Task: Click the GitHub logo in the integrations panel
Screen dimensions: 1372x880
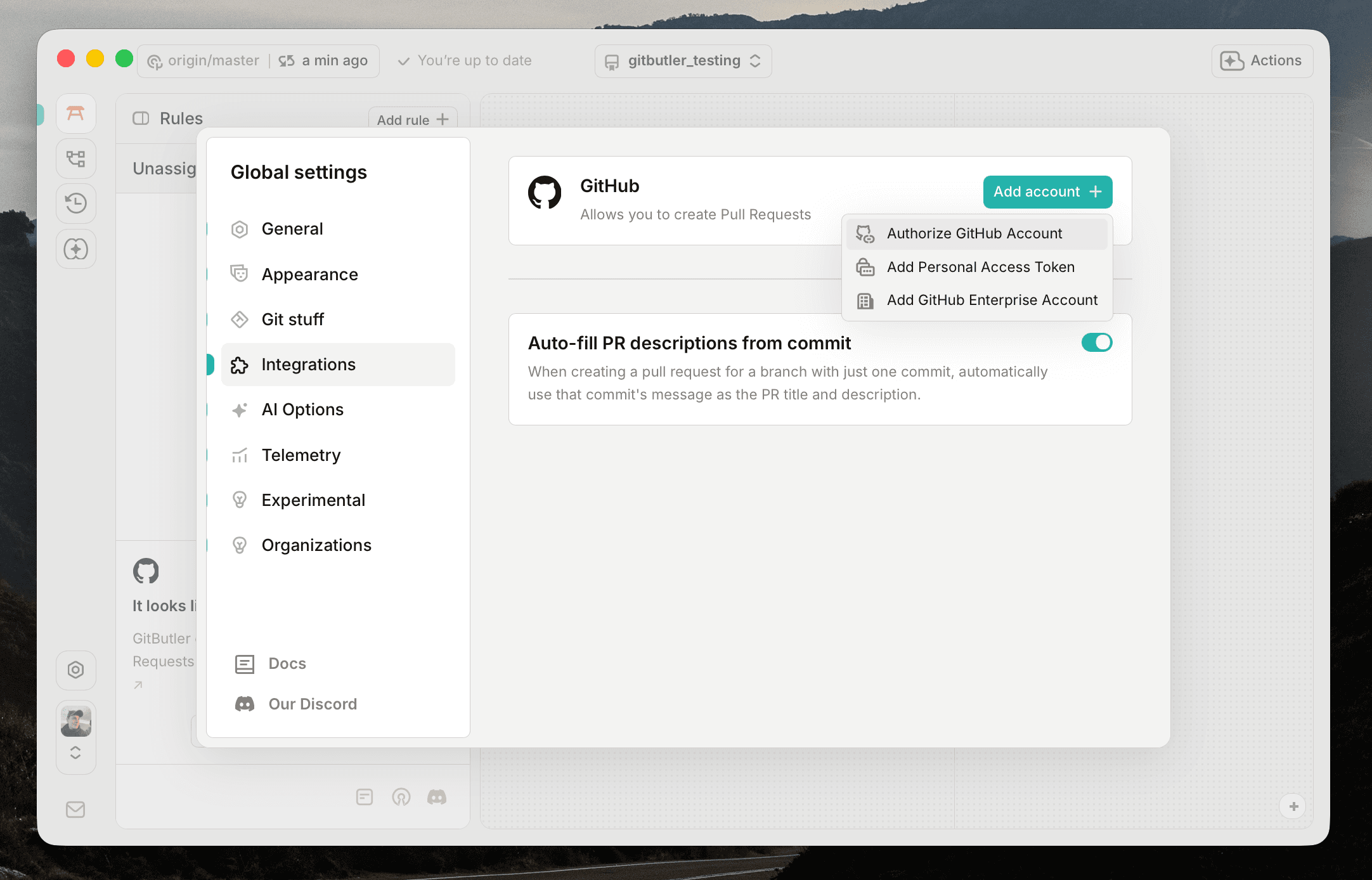Action: pyautogui.click(x=544, y=193)
